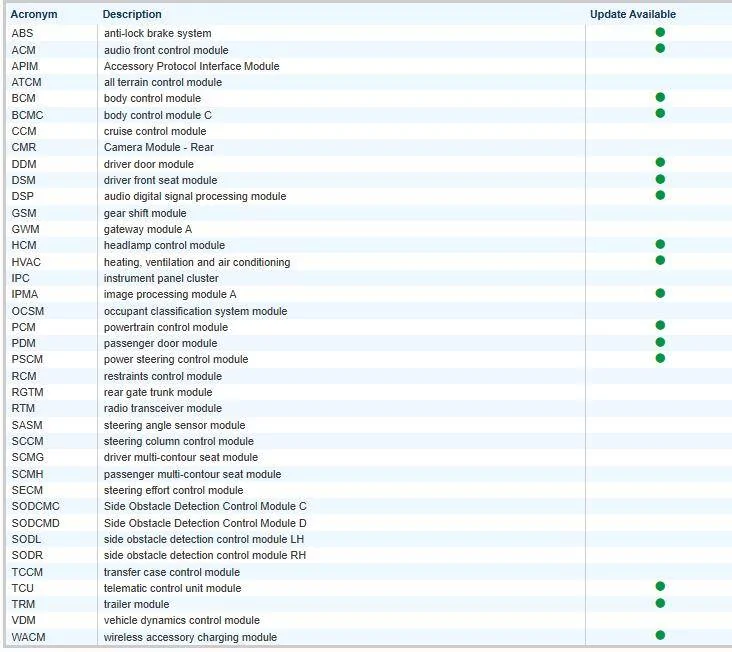732x652 pixels.
Task: Click 'transfer case control module' description
Action: coord(172,572)
